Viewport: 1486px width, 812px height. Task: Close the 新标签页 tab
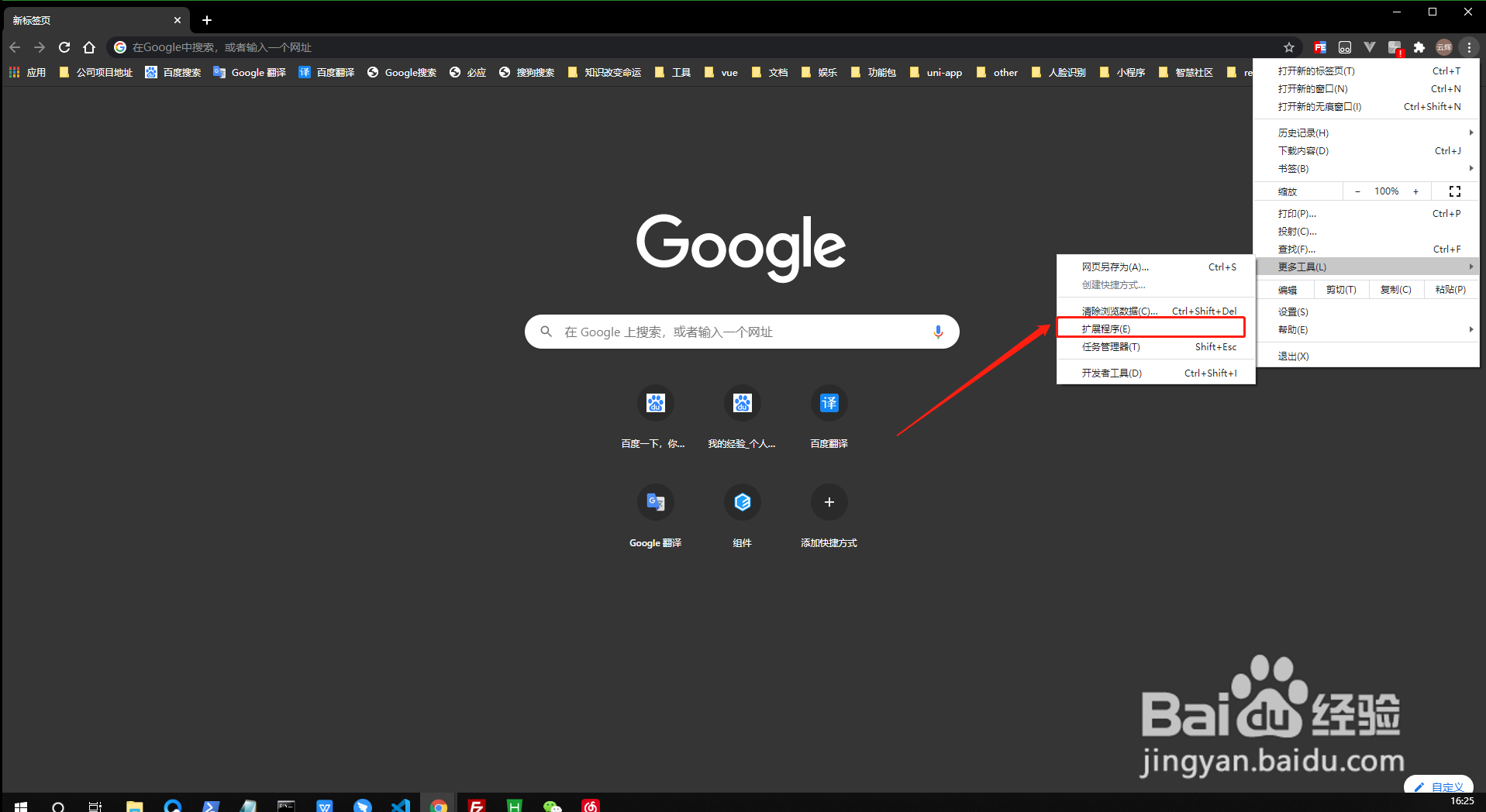pyautogui.click(x=178, y=20)
